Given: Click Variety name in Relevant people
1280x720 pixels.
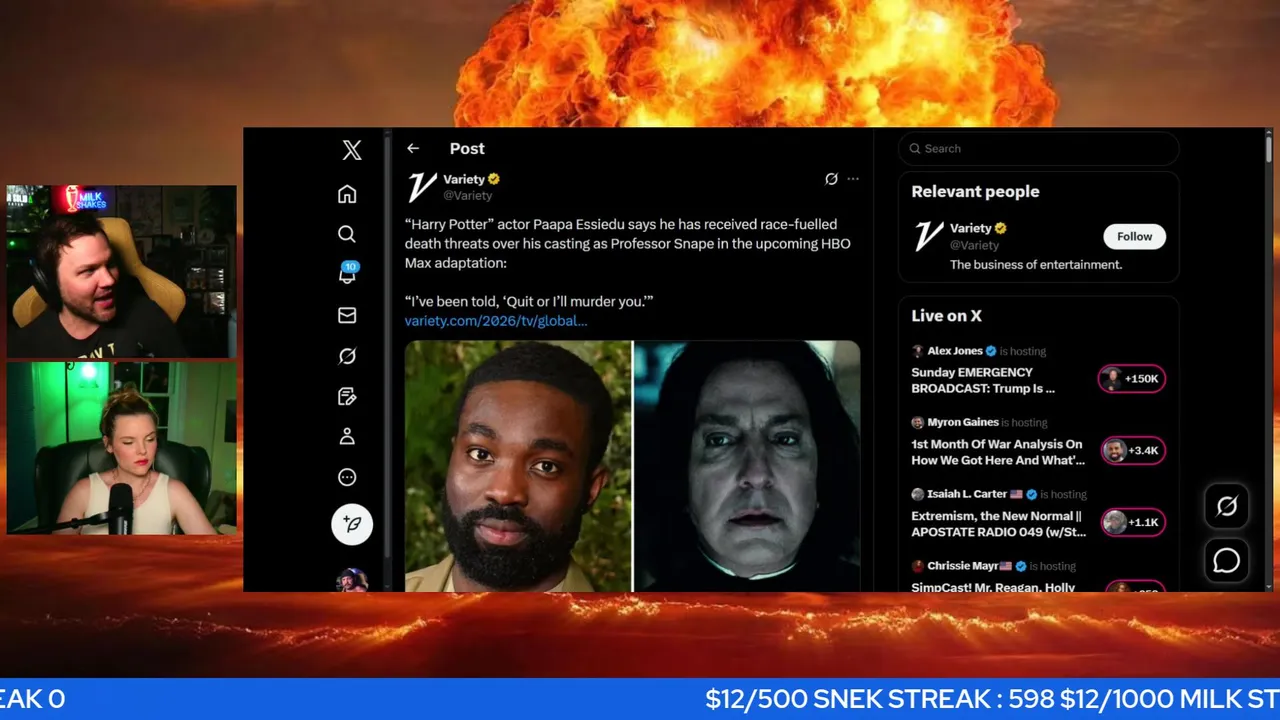Looking at the screenshot, I should 970,228.
